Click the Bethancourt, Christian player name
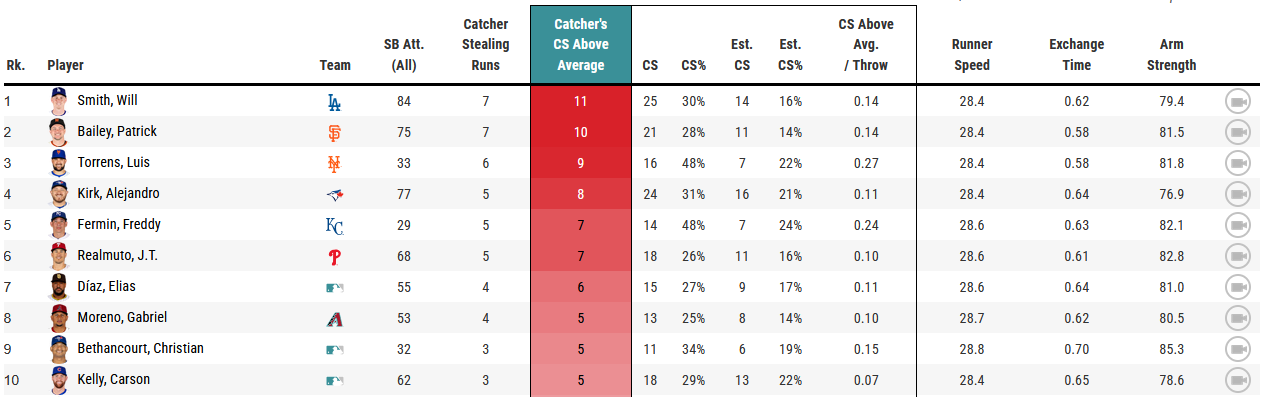The height and width of the screenshot is (397, 1263). (140, 349)
